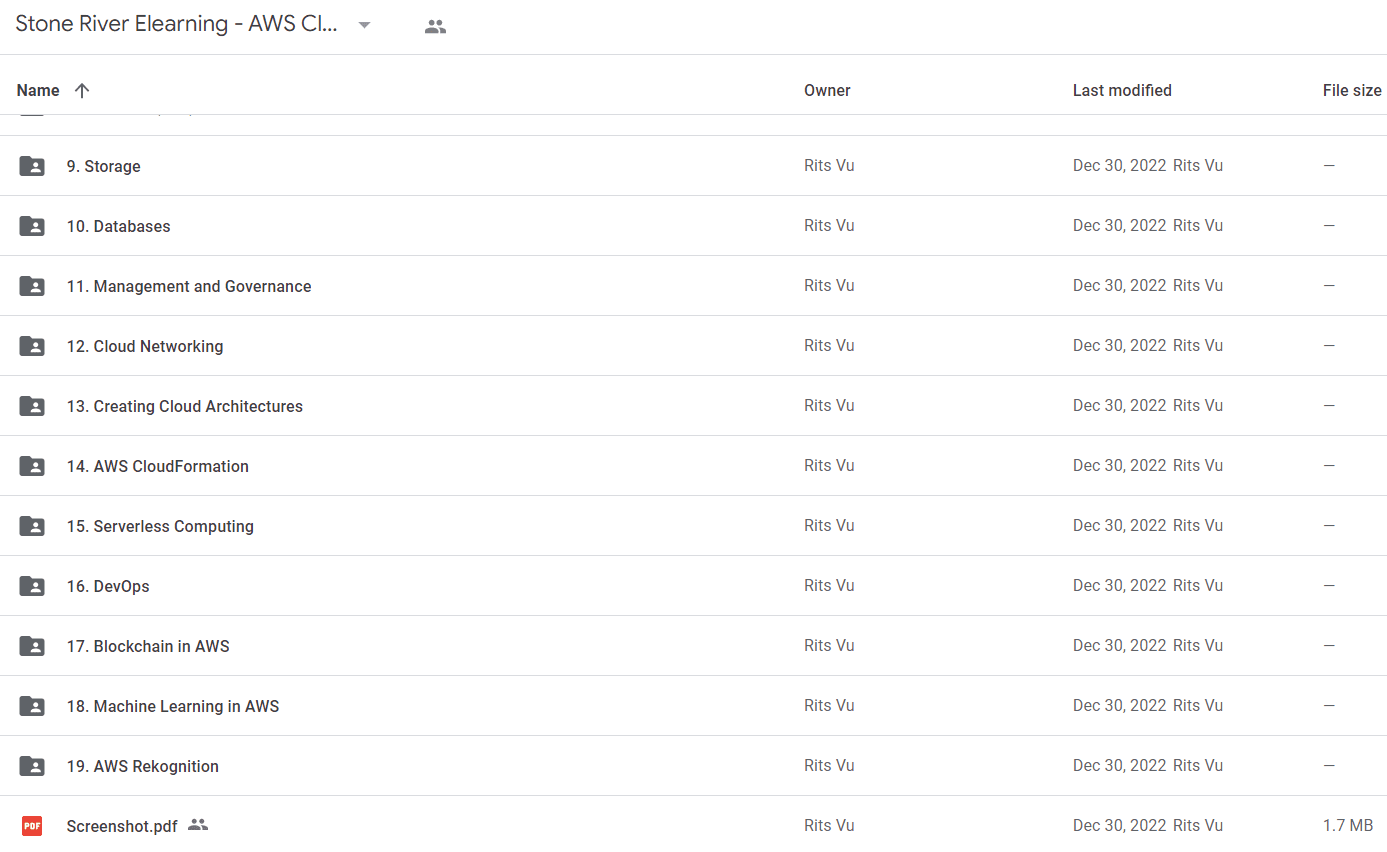Select 18. Machine Learning in AWS name
The height and width of the screenshot is (852, 1387).
pos(173,706)
